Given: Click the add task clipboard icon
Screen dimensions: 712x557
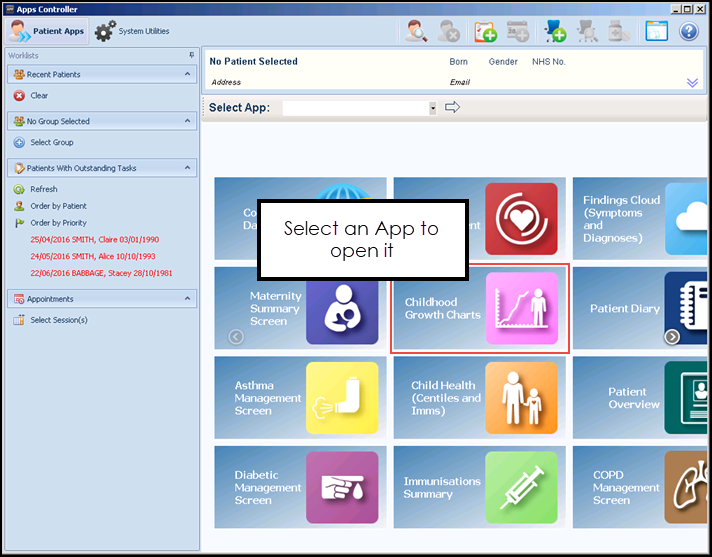Looking at the screenshot, I should [x=486, y=32].
